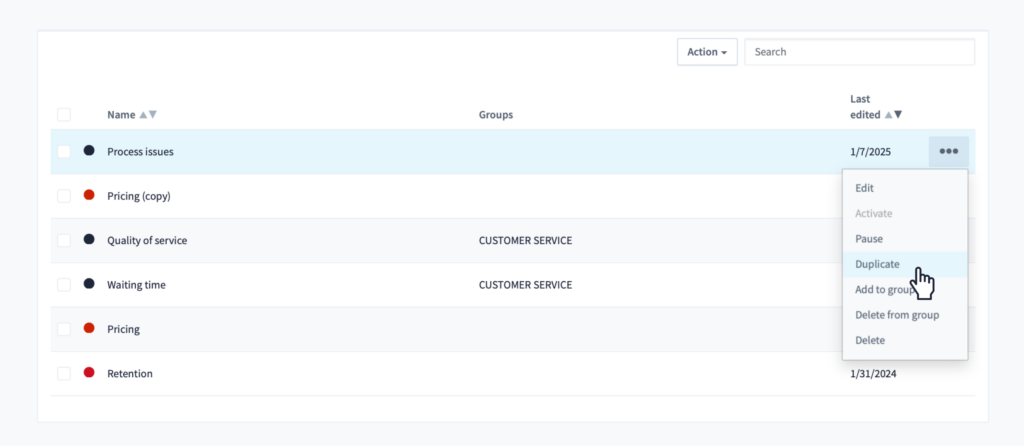Check the Quality of service row checkbox
The width and height of the screenshot is (1024, 446).
pyautogui.click(x=64, y=240)
